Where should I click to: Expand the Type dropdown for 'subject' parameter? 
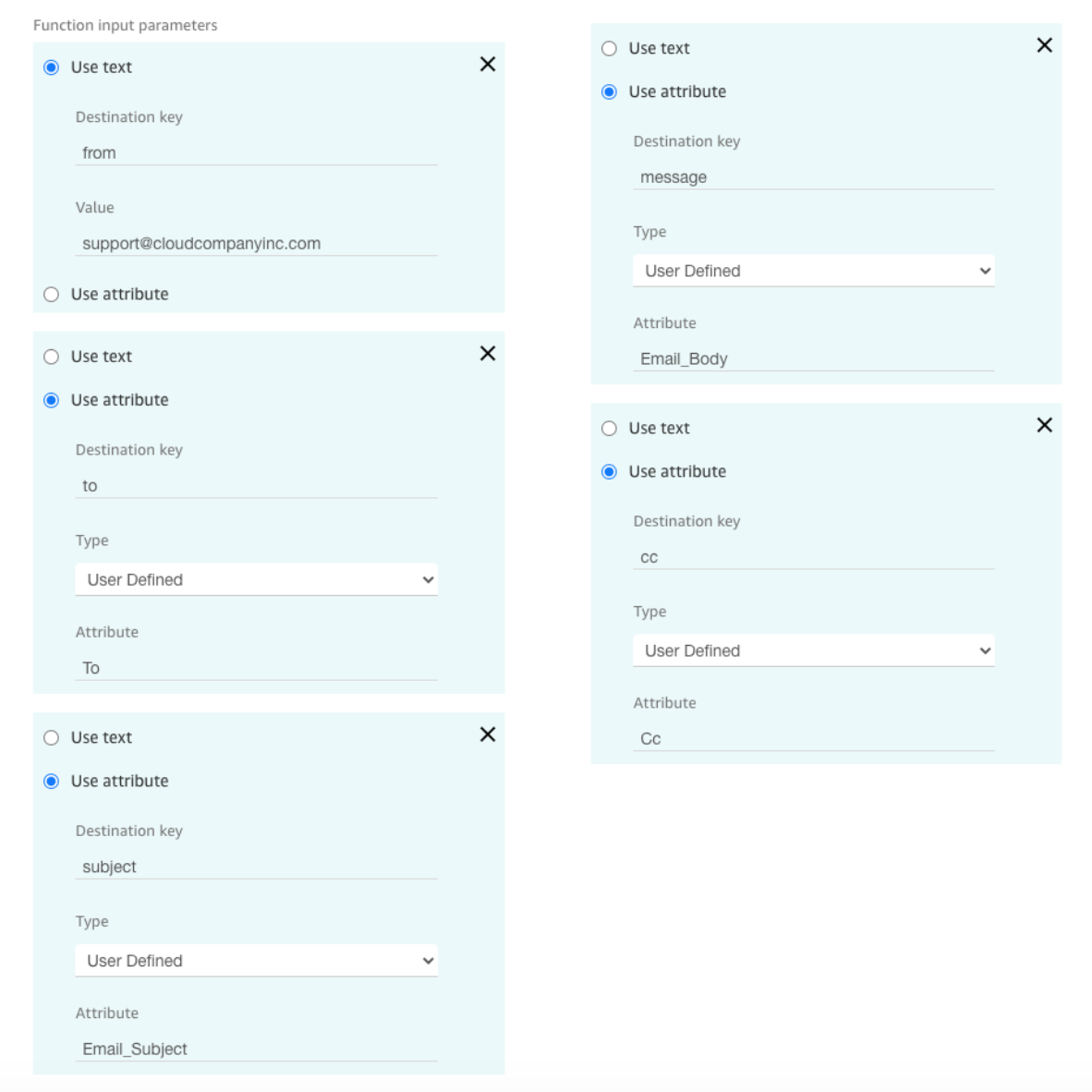pyautogui.click(x=256, y=961)
